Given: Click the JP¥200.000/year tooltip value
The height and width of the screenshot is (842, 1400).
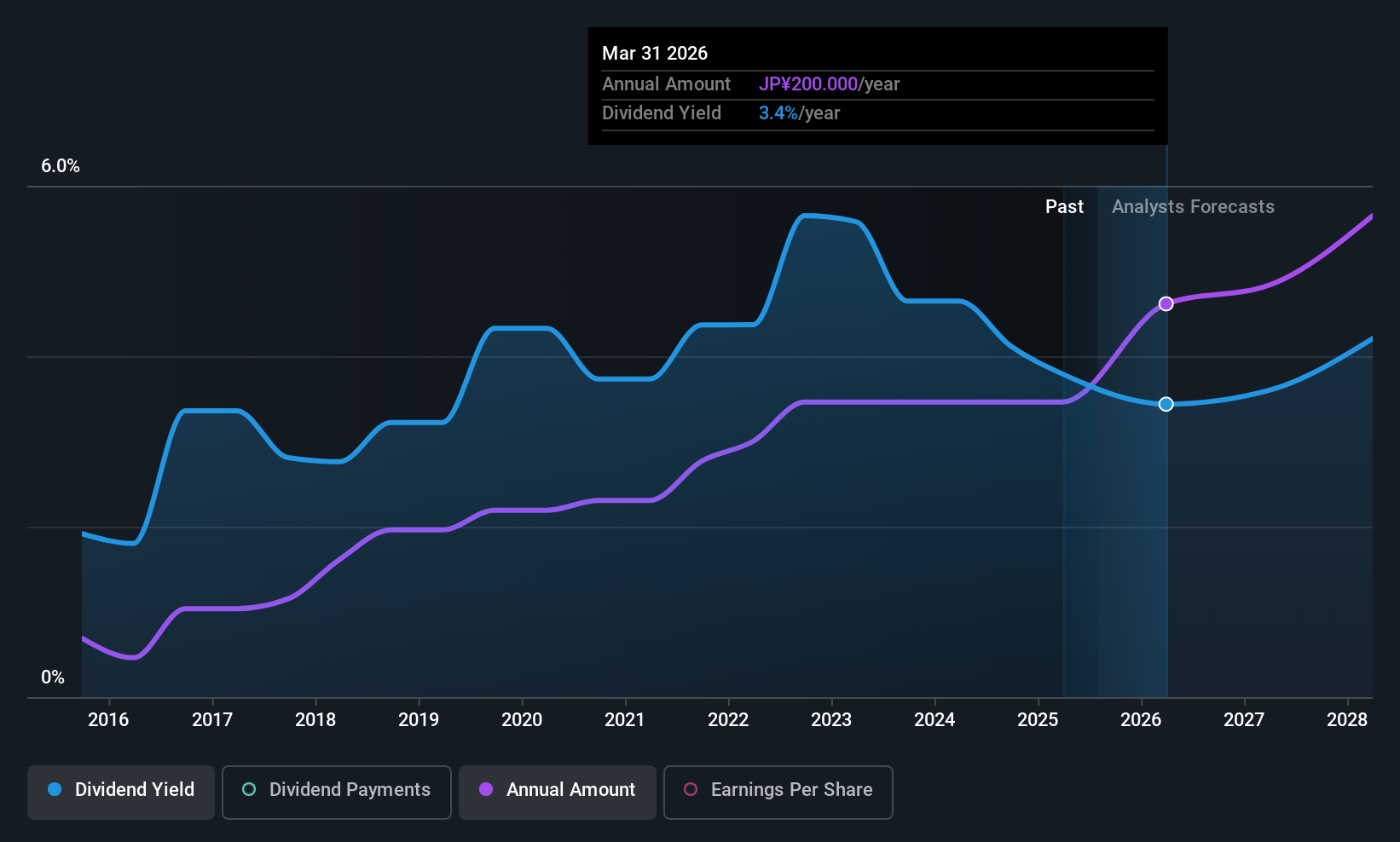Looking at the screenshot, I should point(830,84).
